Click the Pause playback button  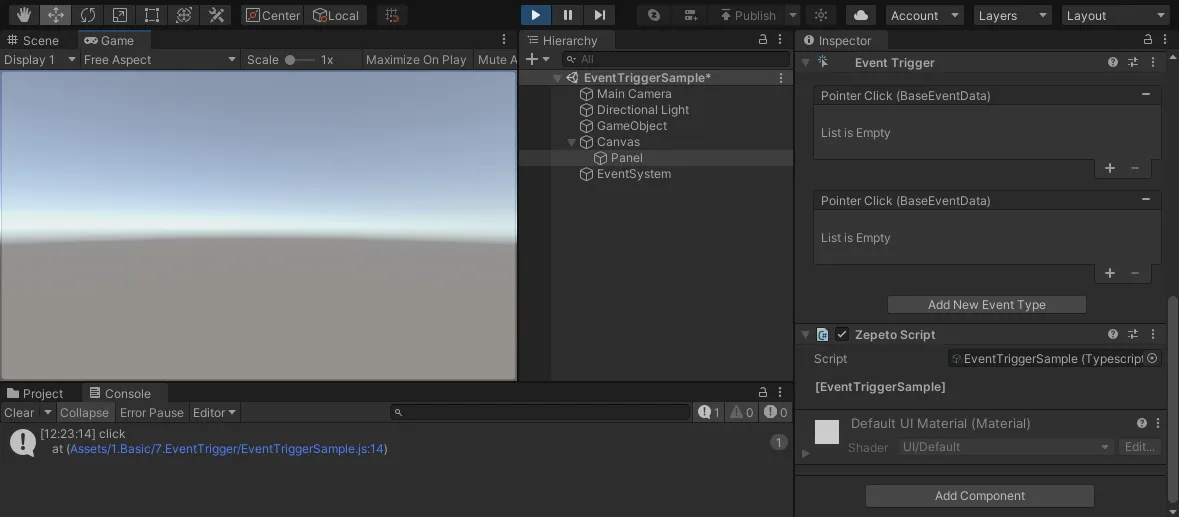[568, 15]
